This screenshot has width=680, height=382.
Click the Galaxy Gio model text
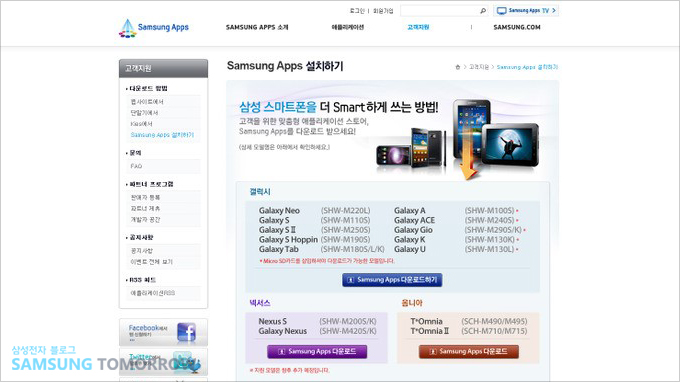point(413,230)
